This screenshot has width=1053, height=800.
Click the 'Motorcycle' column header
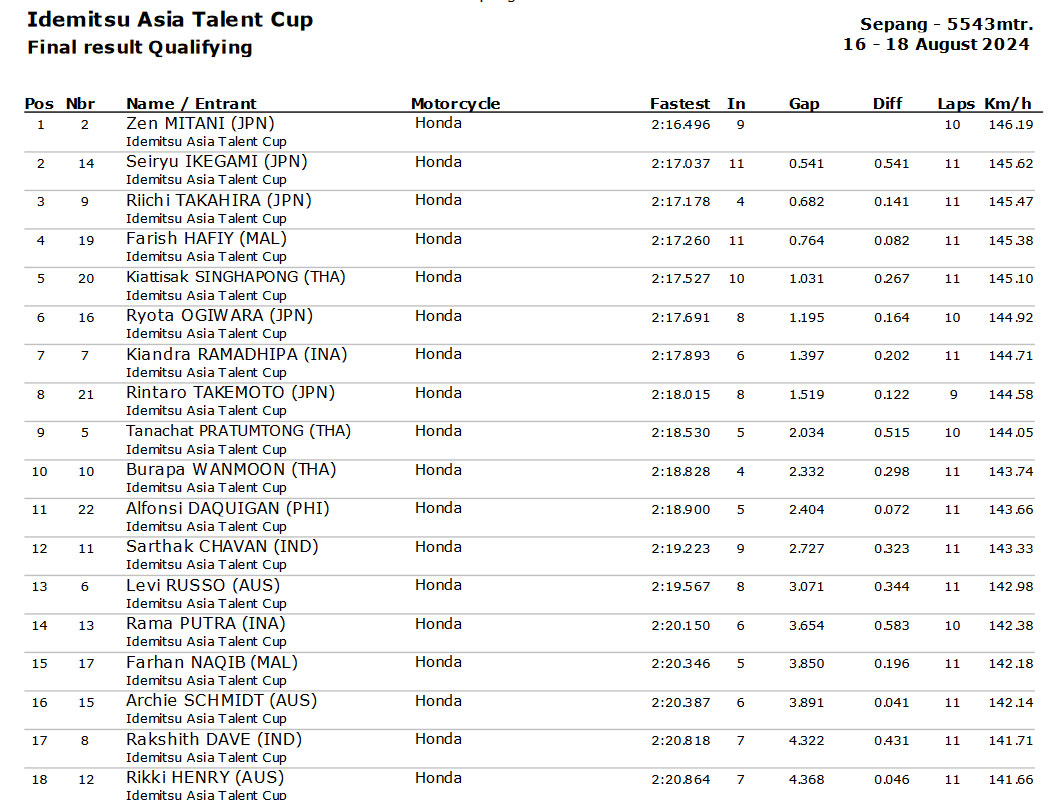pyautogui.click(x=455, y=104)
